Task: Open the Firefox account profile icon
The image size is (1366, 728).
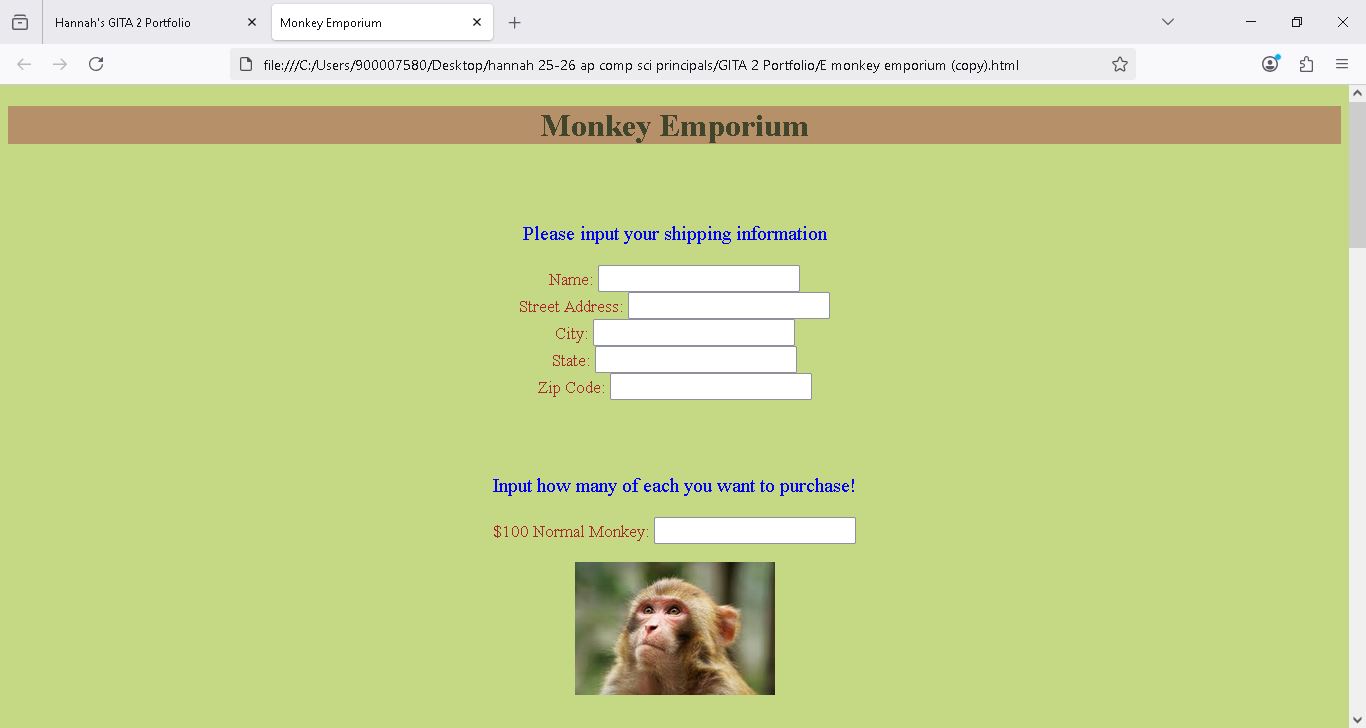Action: (x=1270, y=64)
